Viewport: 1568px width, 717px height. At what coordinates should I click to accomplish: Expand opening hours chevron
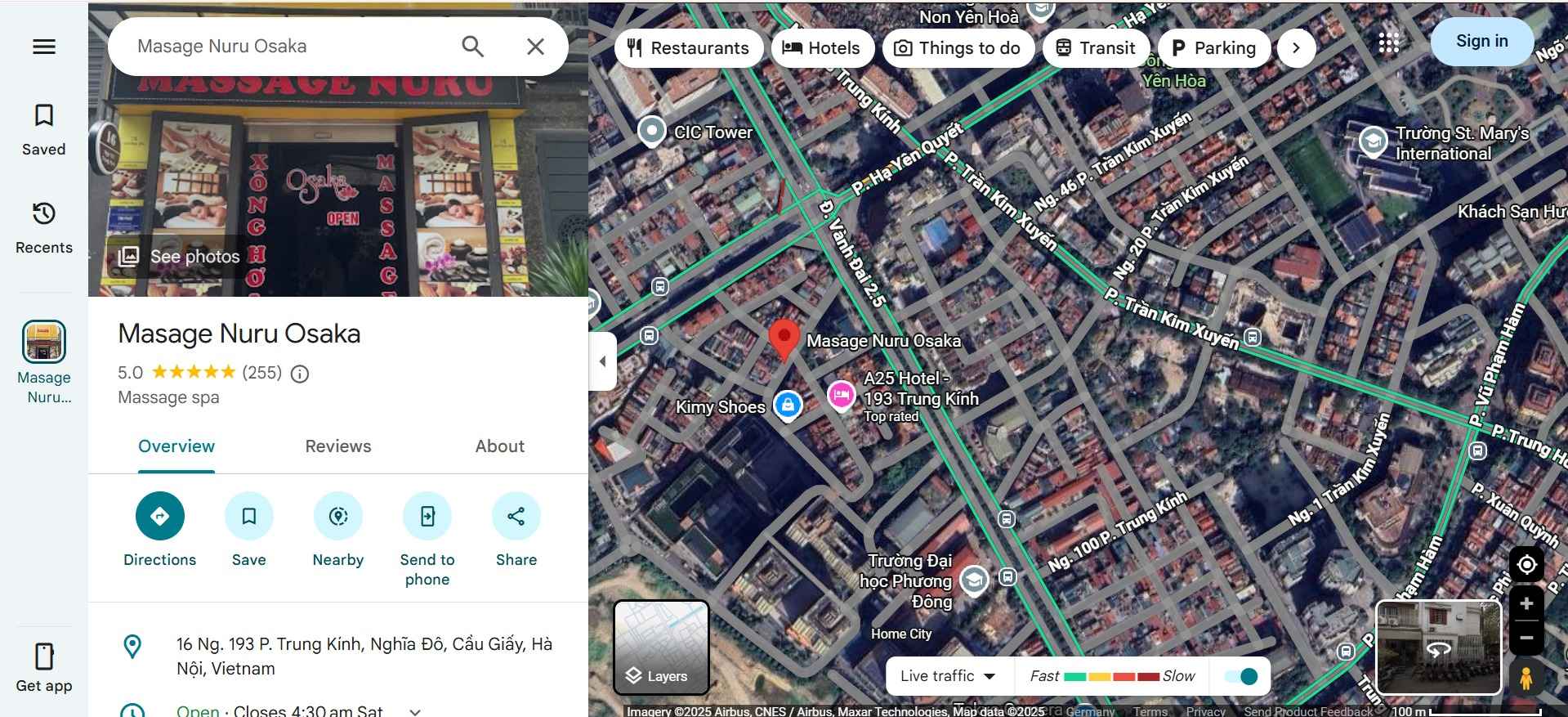coord(415,711)
